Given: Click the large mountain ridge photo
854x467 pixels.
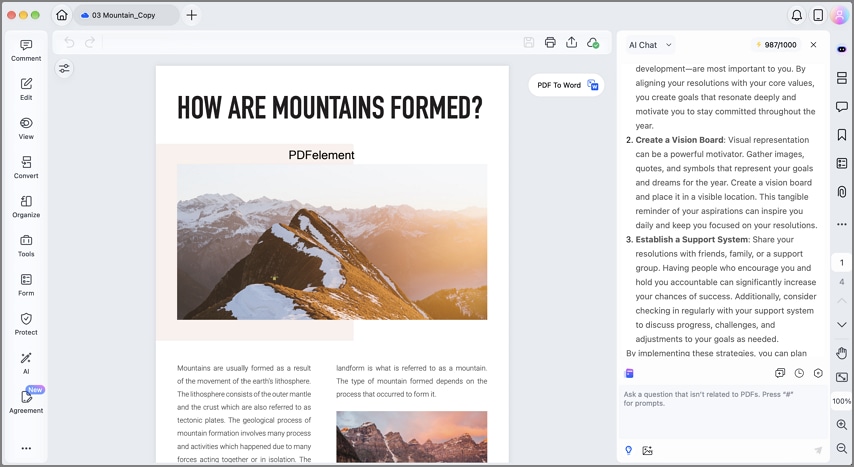Looking at the screenshot, I should click(332, 241).
